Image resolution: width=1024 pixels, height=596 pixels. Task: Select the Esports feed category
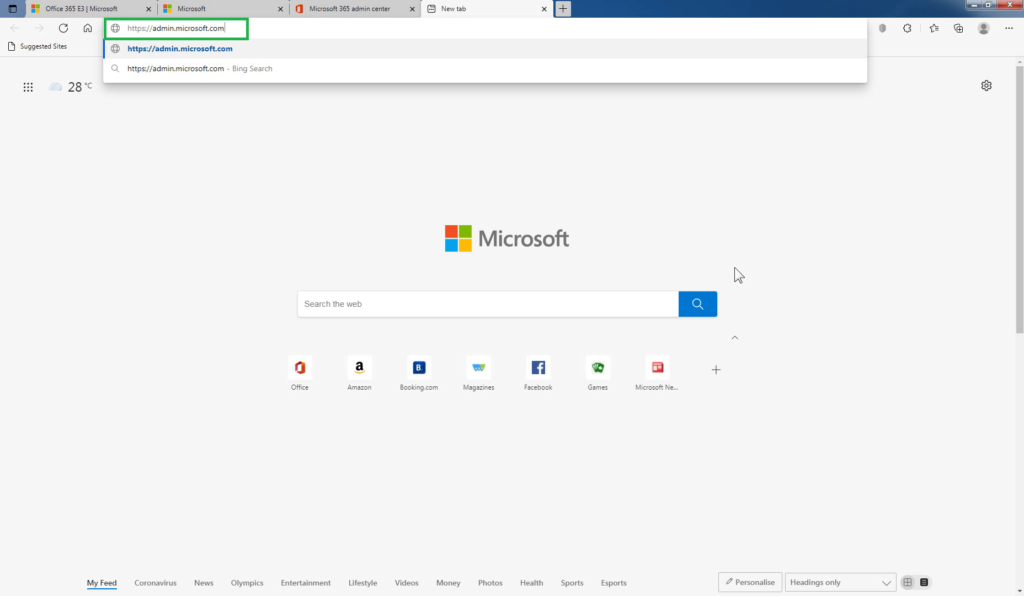613,583
